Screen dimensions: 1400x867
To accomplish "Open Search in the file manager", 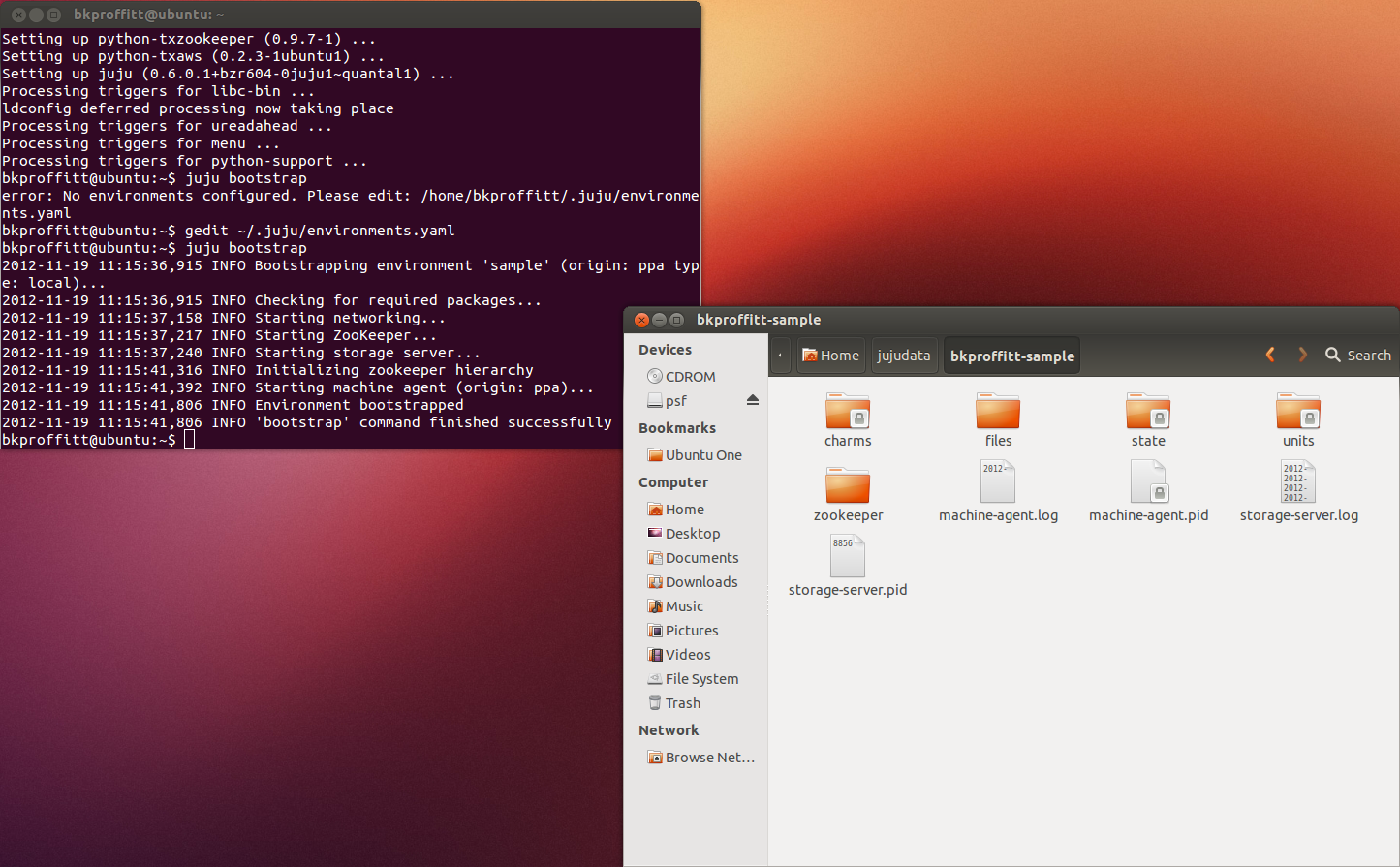I will pyautogui.click(x=1358, y=356).
